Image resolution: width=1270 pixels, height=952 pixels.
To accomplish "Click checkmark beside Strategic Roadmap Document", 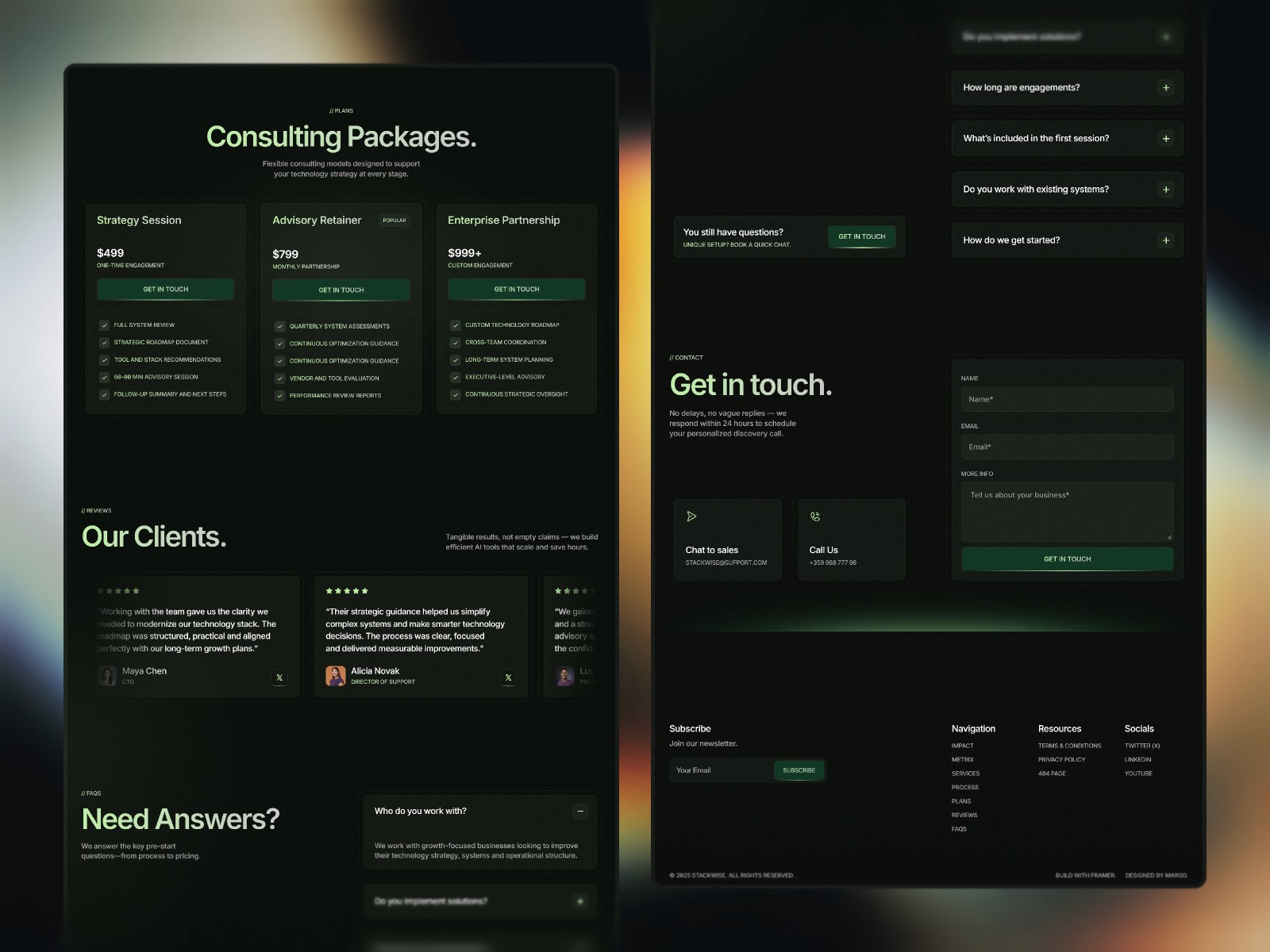I will [x=104, y=343].
